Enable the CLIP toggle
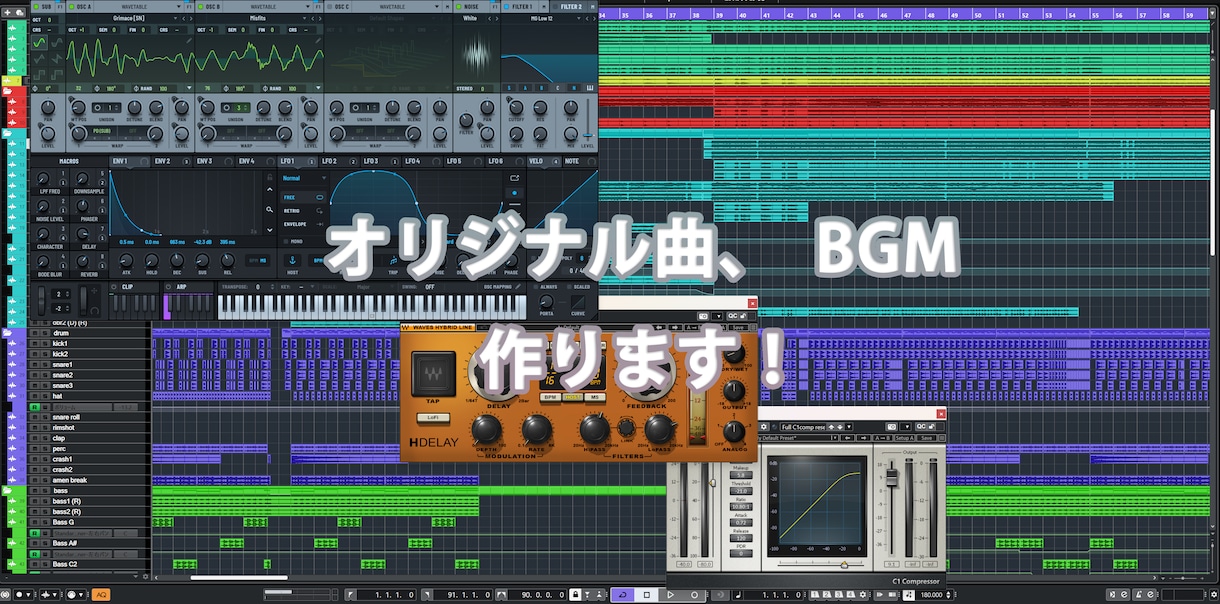 [113, 286]
